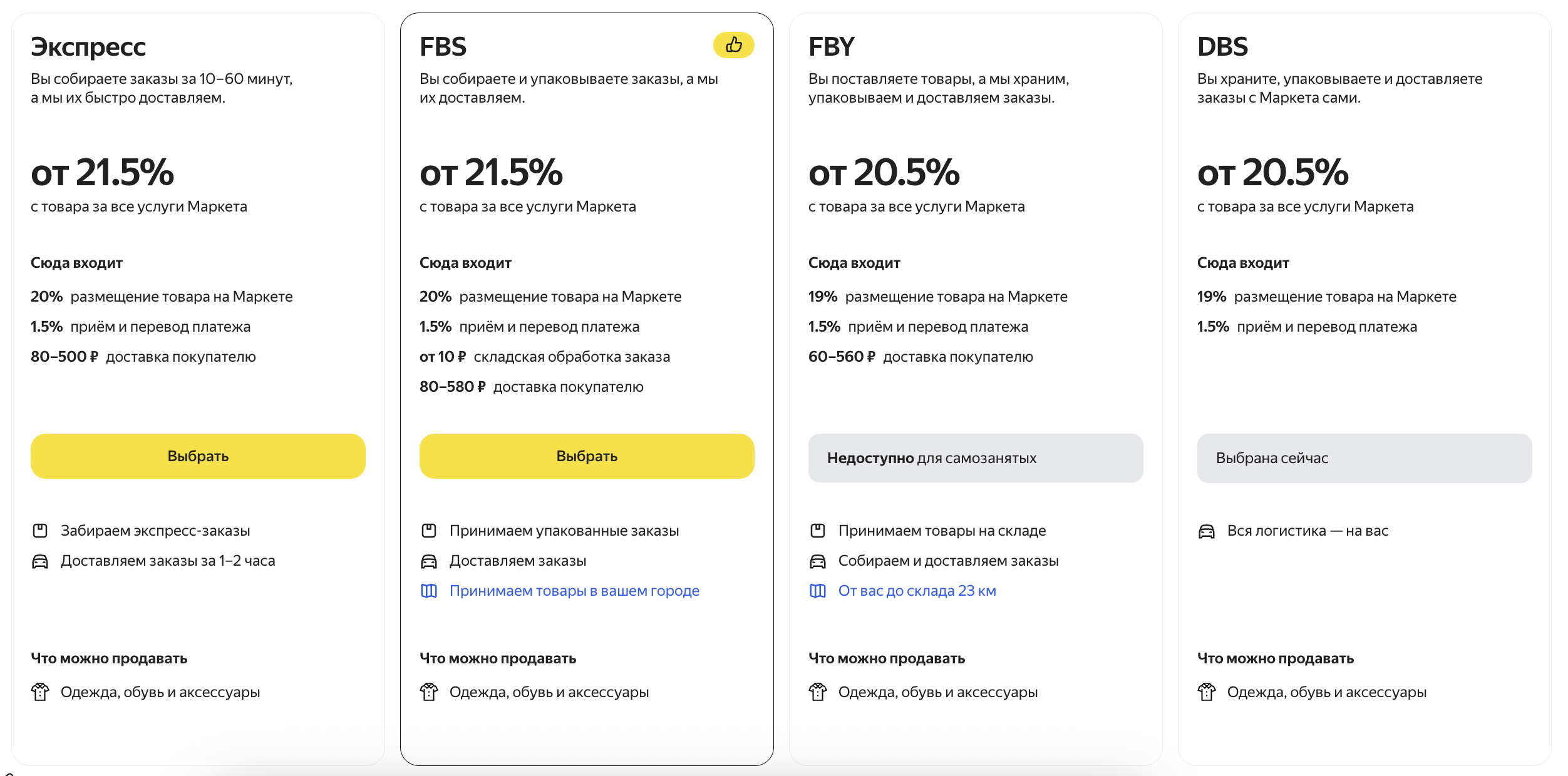Click the thumbs-up recommended badge on FBS
The width and height of the screenshot is (1568, 776).
click(733, 45)
